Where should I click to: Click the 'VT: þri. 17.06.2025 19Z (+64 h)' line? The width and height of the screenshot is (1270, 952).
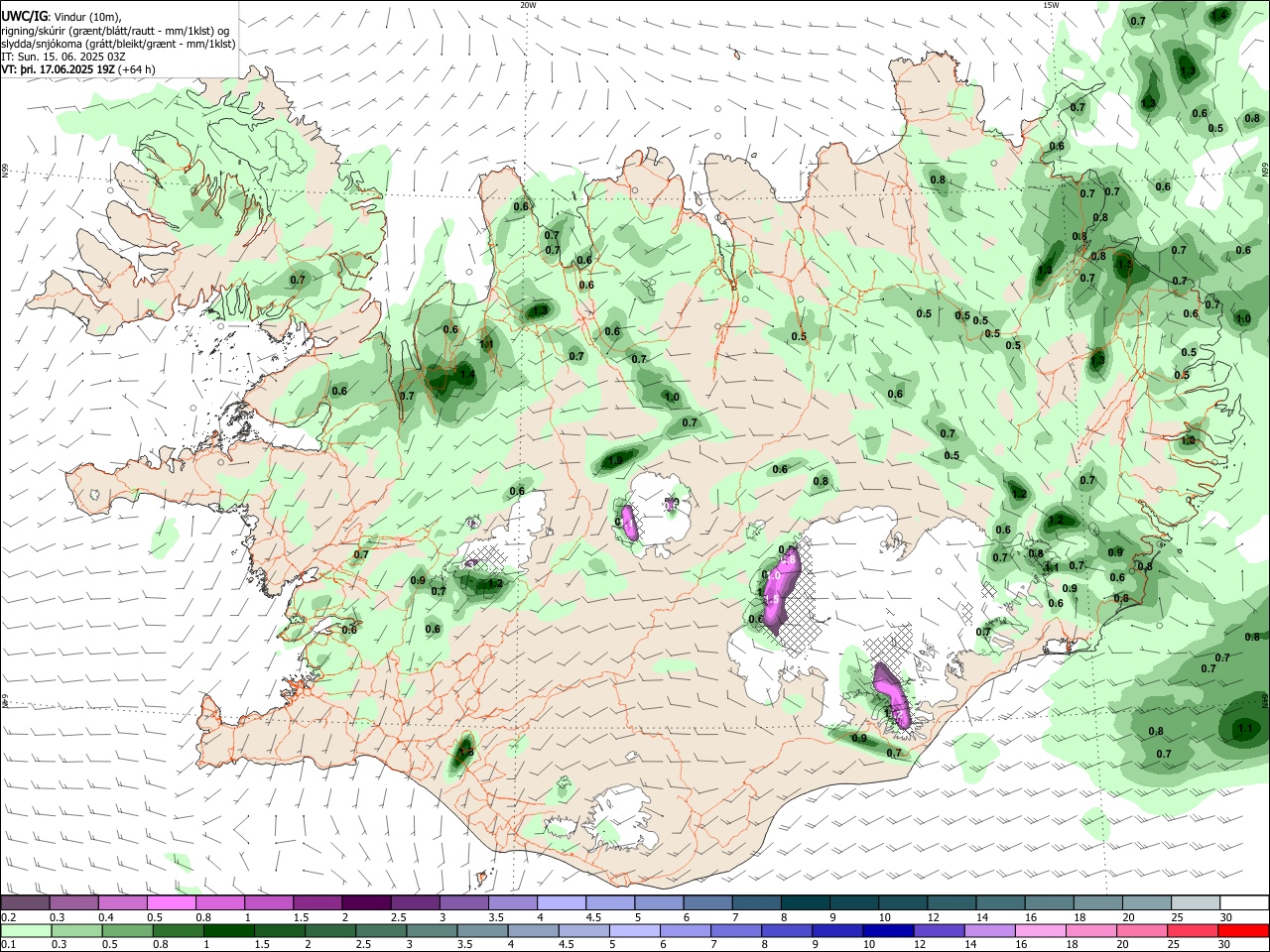click(x=78, y=69)
